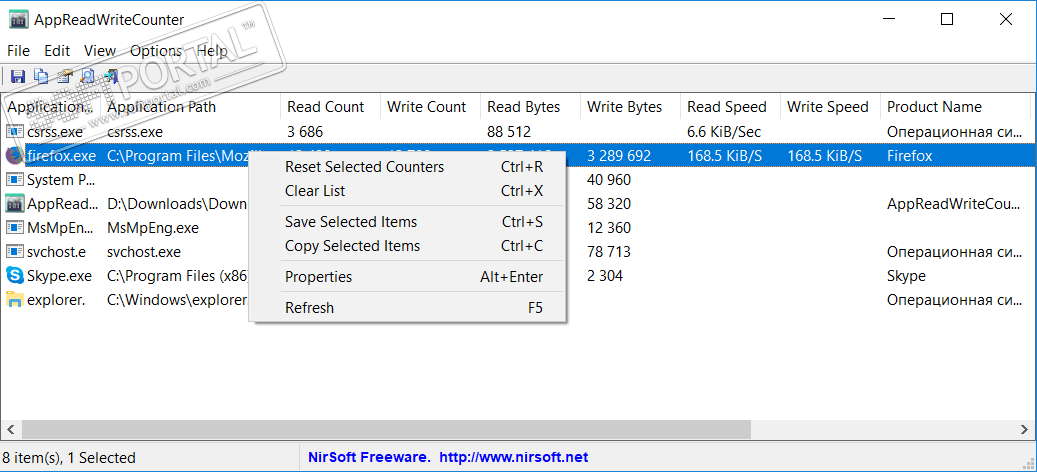
Task: Open the View menu
Action: tap(100, 51)
